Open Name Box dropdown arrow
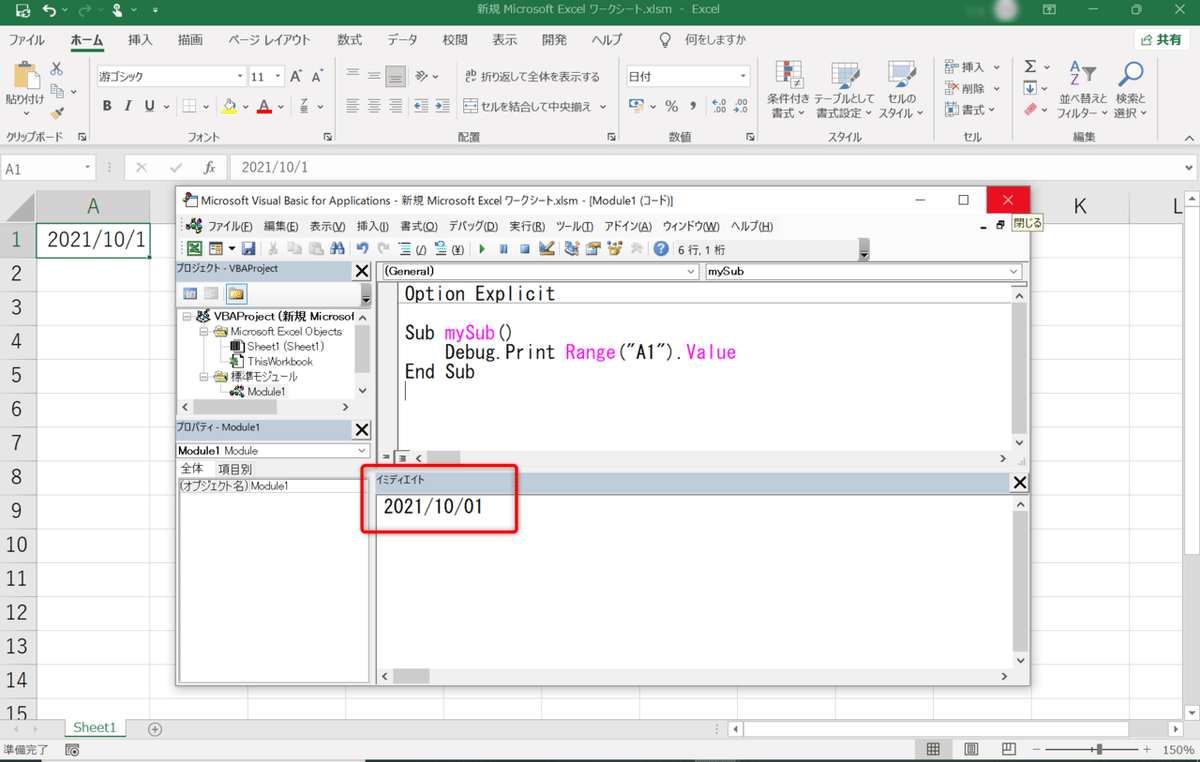The height and width of the screenshot is (762, 1200). click(x=88, y=169)
